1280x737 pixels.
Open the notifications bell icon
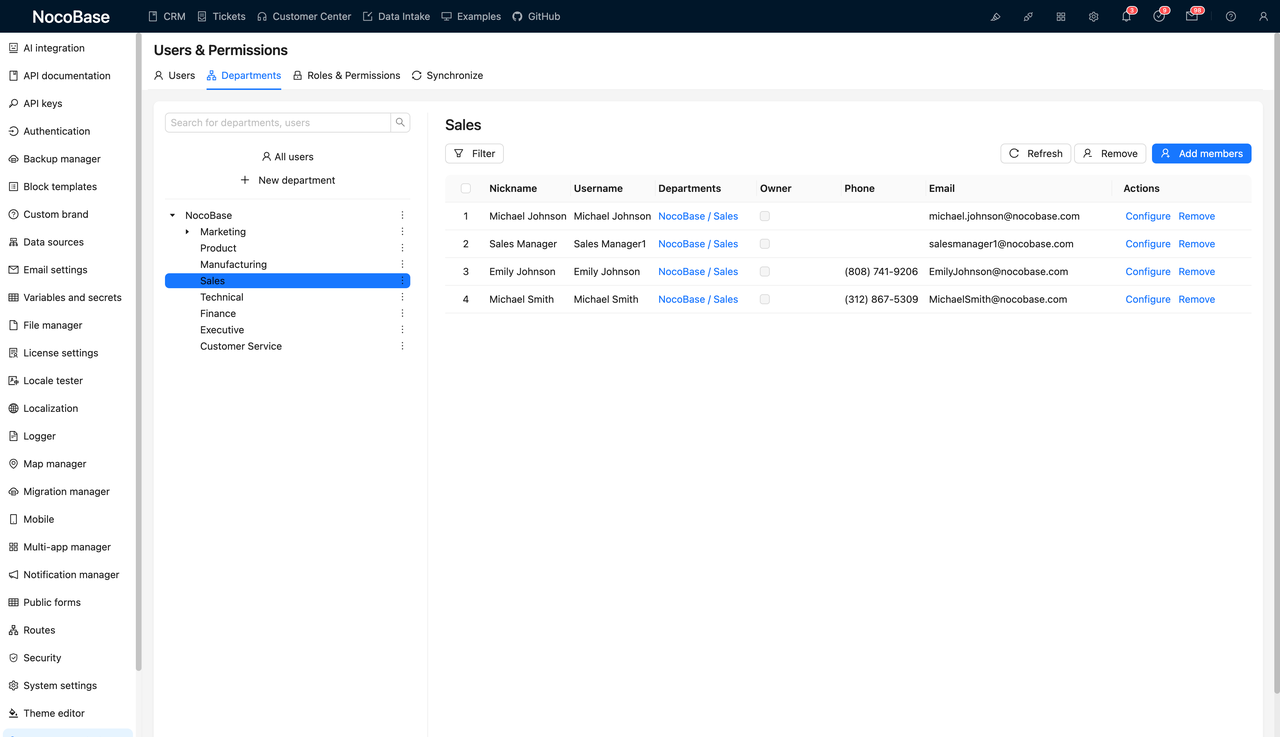point(1127,16)
